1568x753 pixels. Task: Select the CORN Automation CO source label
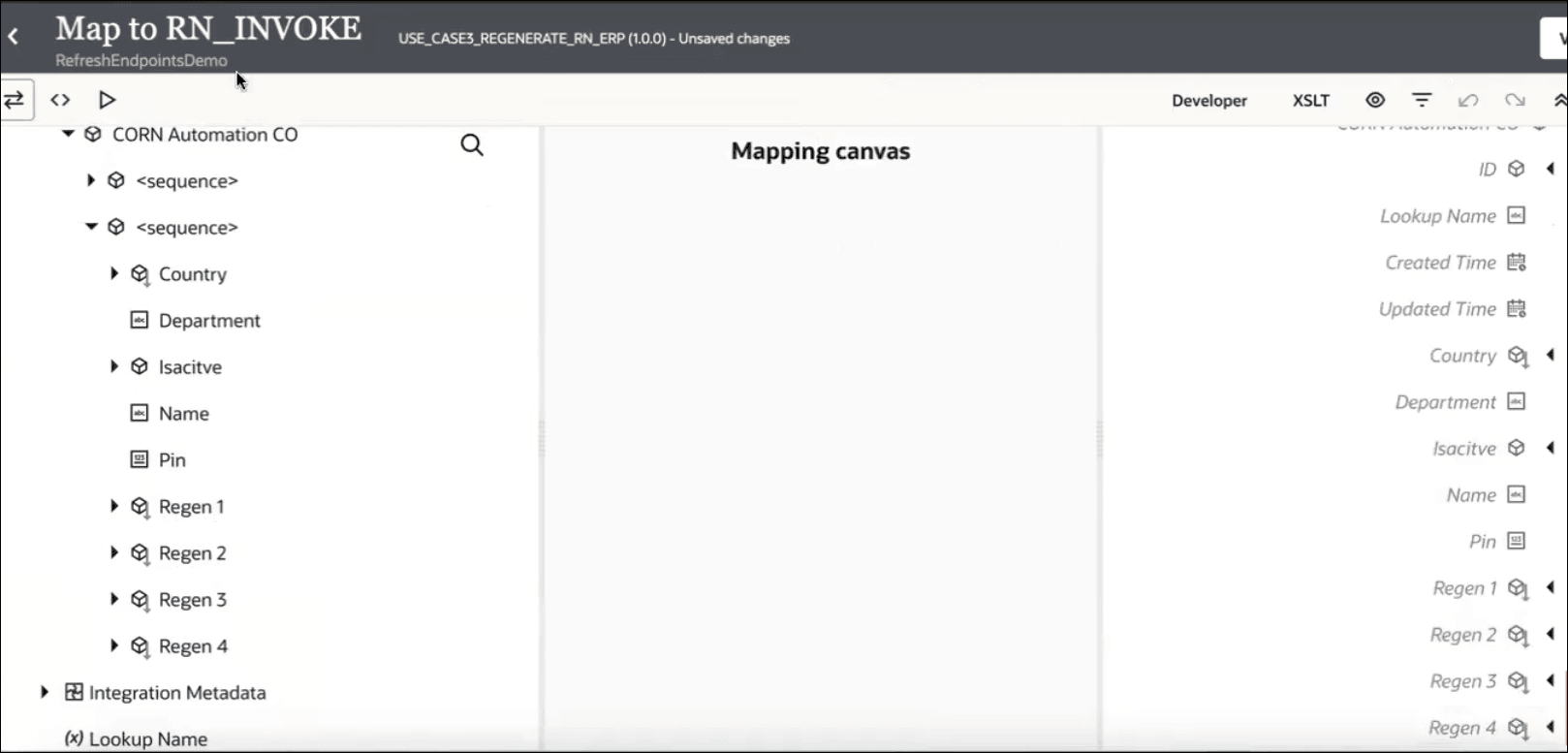coord(205,135)
